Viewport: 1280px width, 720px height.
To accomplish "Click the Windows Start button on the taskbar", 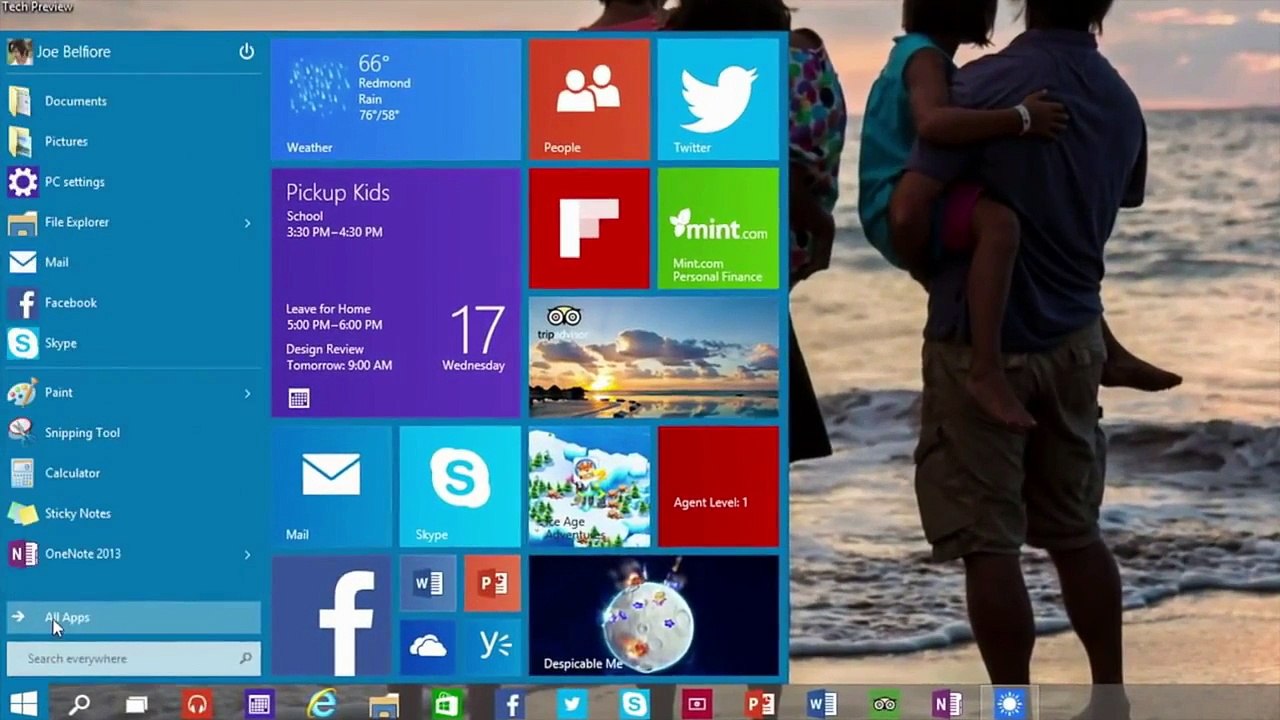I will (23, 704).
